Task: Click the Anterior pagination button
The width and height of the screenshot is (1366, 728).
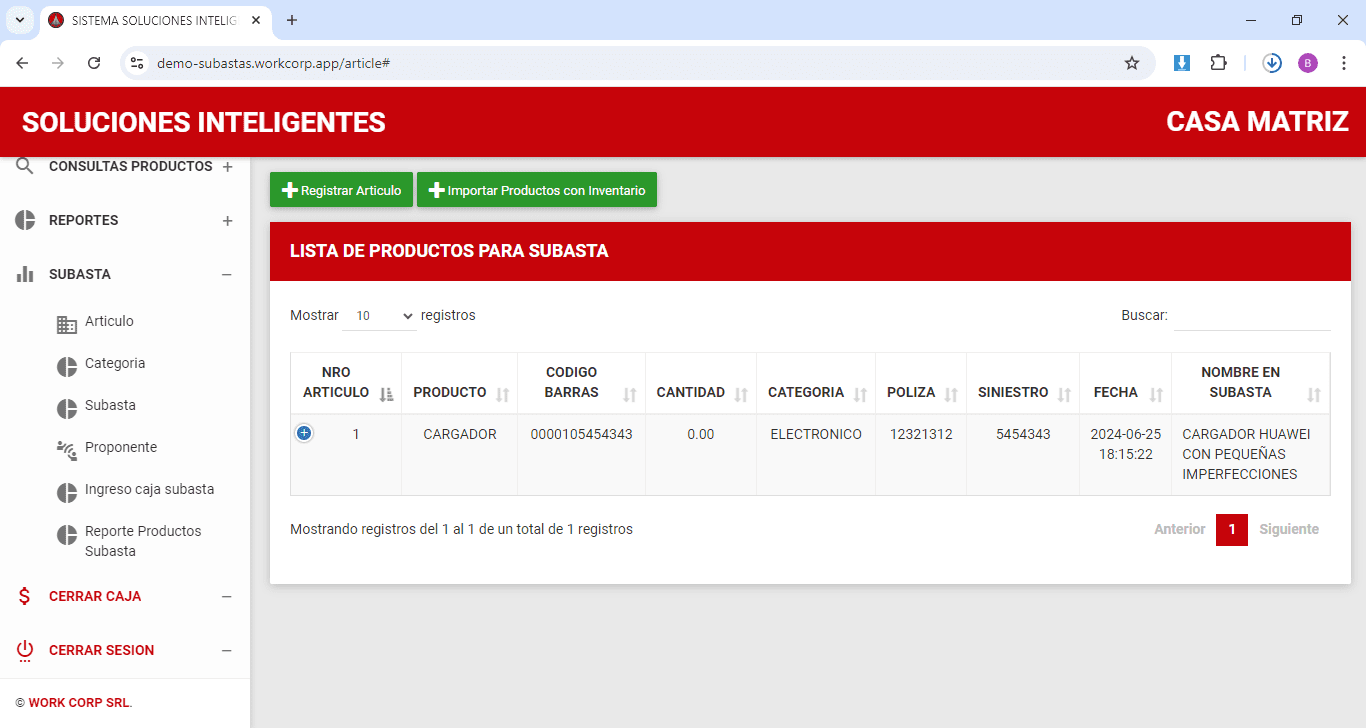Action: (x=1180, y=529)
